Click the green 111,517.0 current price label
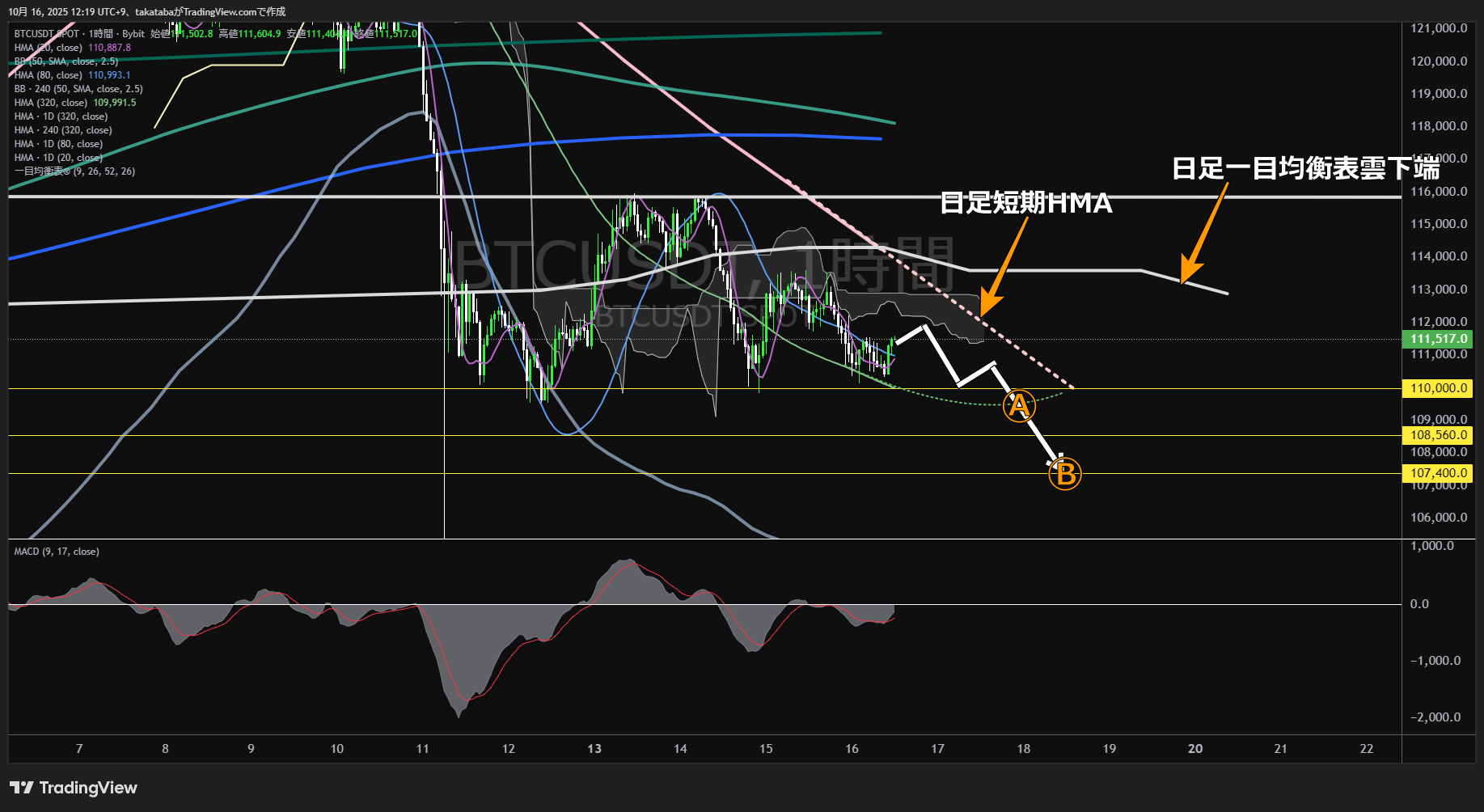Screen dimensions: 1484x812 (1438, 339)
